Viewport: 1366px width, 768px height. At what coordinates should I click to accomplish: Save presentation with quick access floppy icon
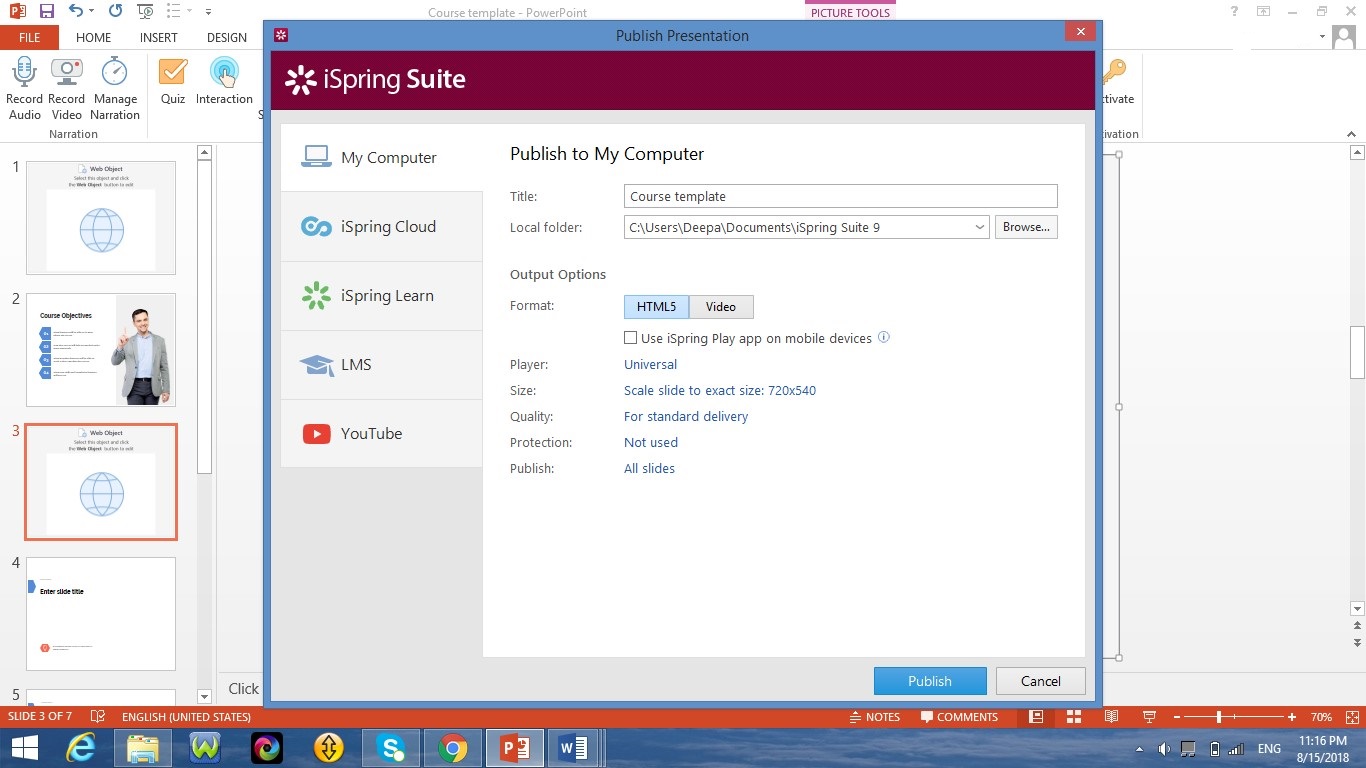pyautogui.click(x=46, y=12)
